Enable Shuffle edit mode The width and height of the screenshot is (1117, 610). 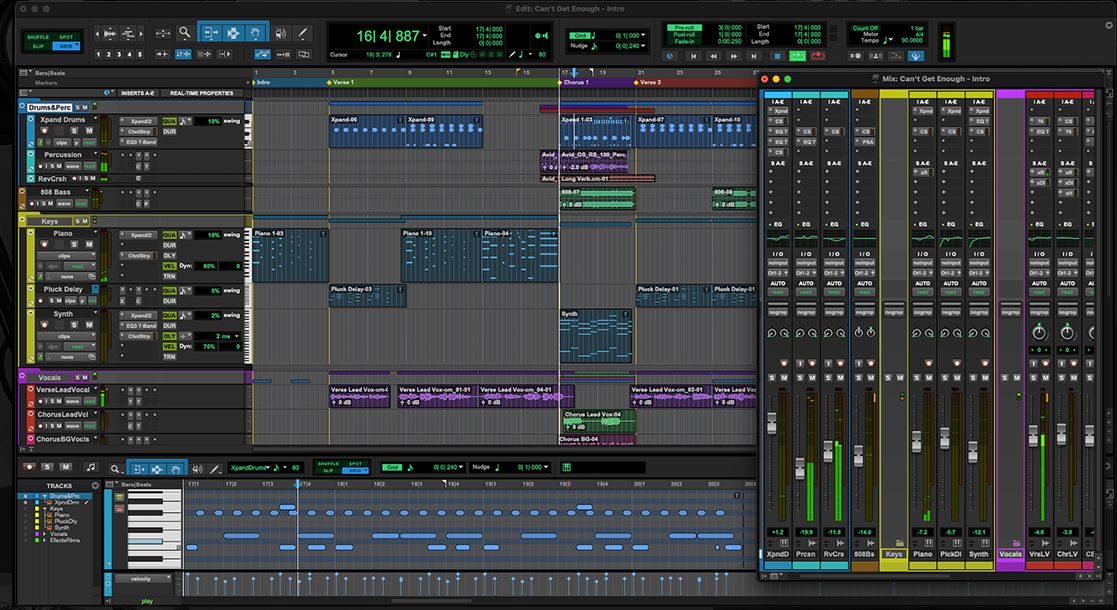click(38, 37)
